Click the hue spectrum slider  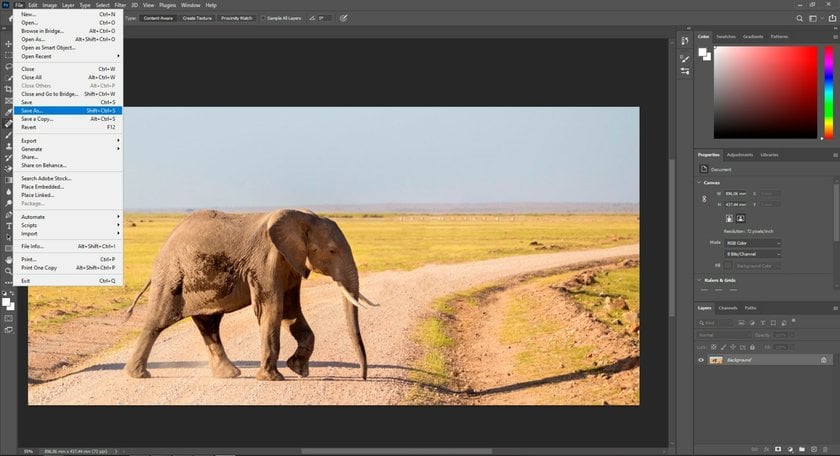point(828,92)
